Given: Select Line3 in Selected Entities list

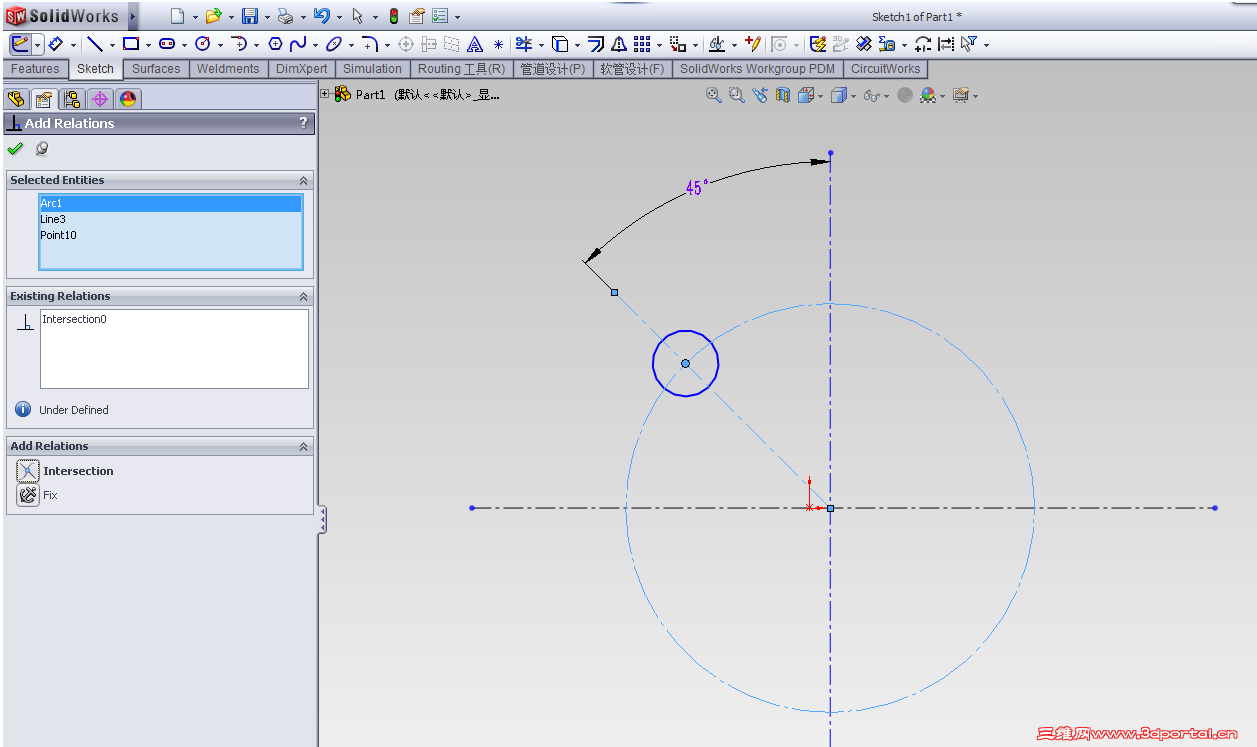Looking at the screenshot, I should tap(53, 219).
